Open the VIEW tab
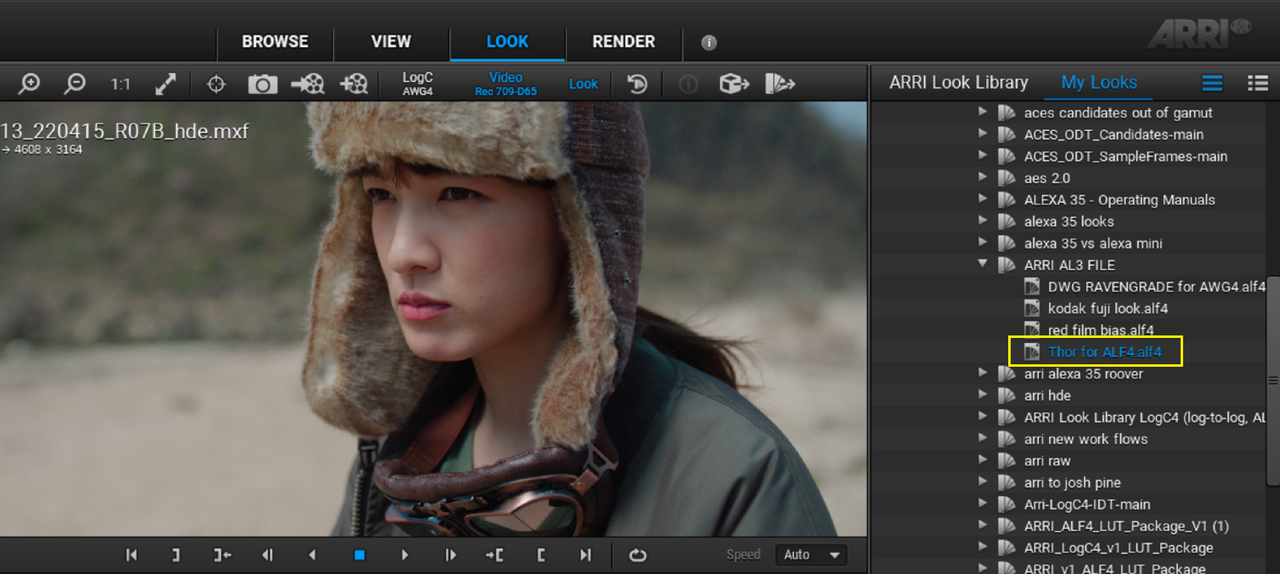Viewport: 1280px width, 574px height. click(x=391, y=42)
